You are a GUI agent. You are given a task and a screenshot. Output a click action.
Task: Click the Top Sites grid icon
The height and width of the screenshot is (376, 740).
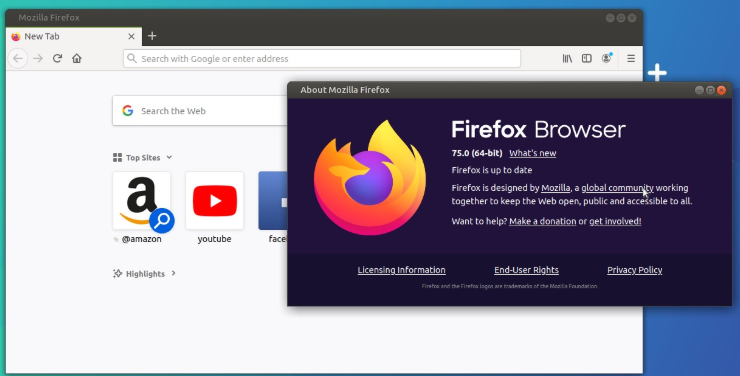[118, 158]
